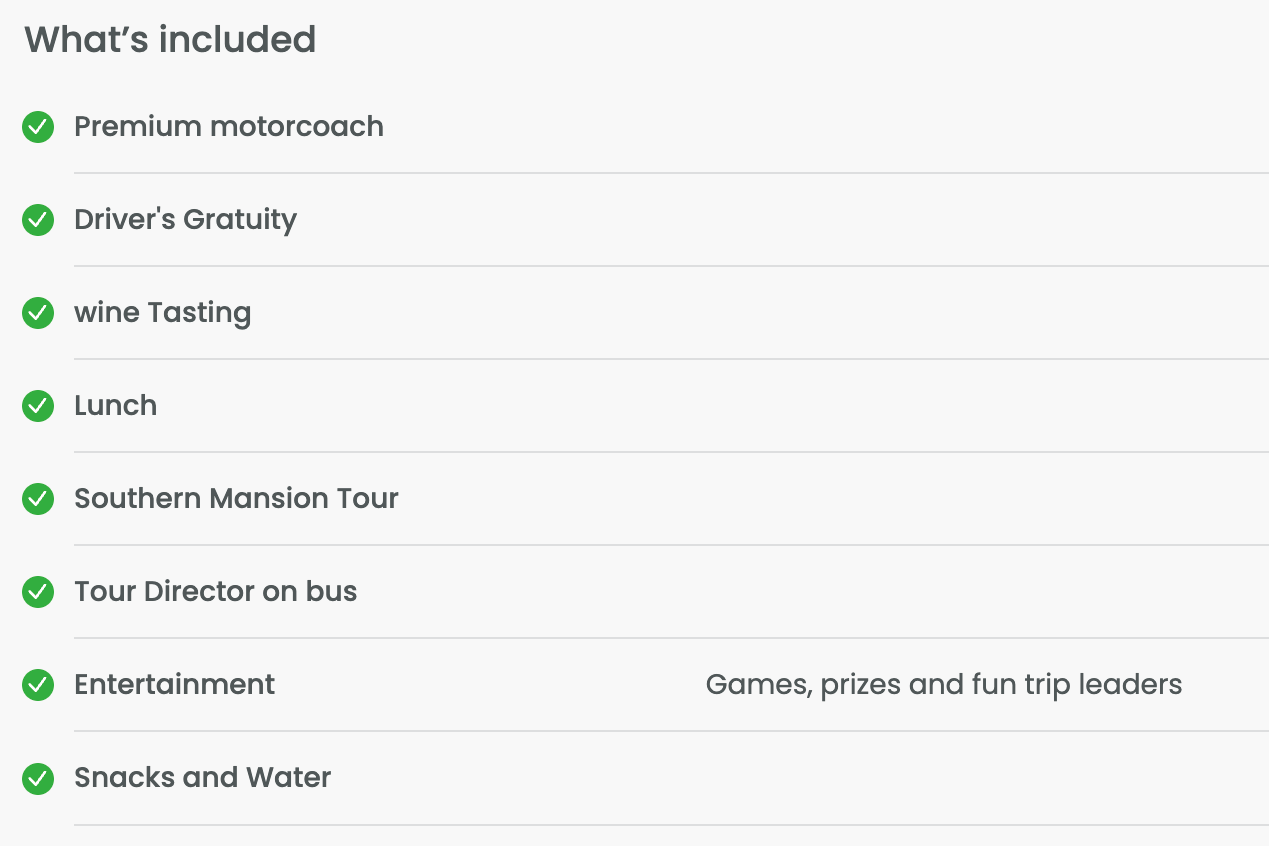
Task: Click the "What's included" heading
Action: coord(170,40)
